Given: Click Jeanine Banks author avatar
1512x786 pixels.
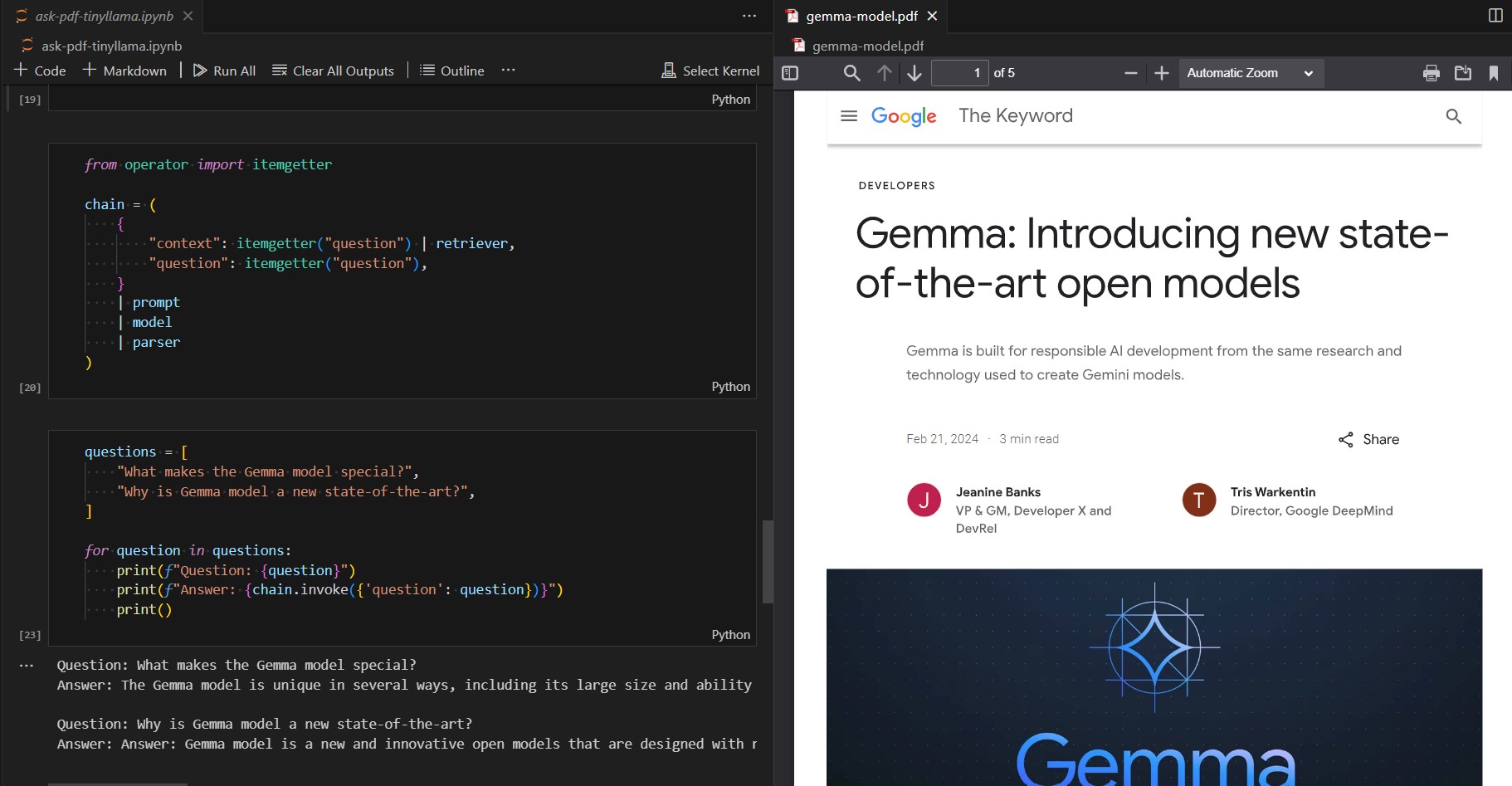Looking at the screenshot, I should pyautogui.click(x=924, y=500).
